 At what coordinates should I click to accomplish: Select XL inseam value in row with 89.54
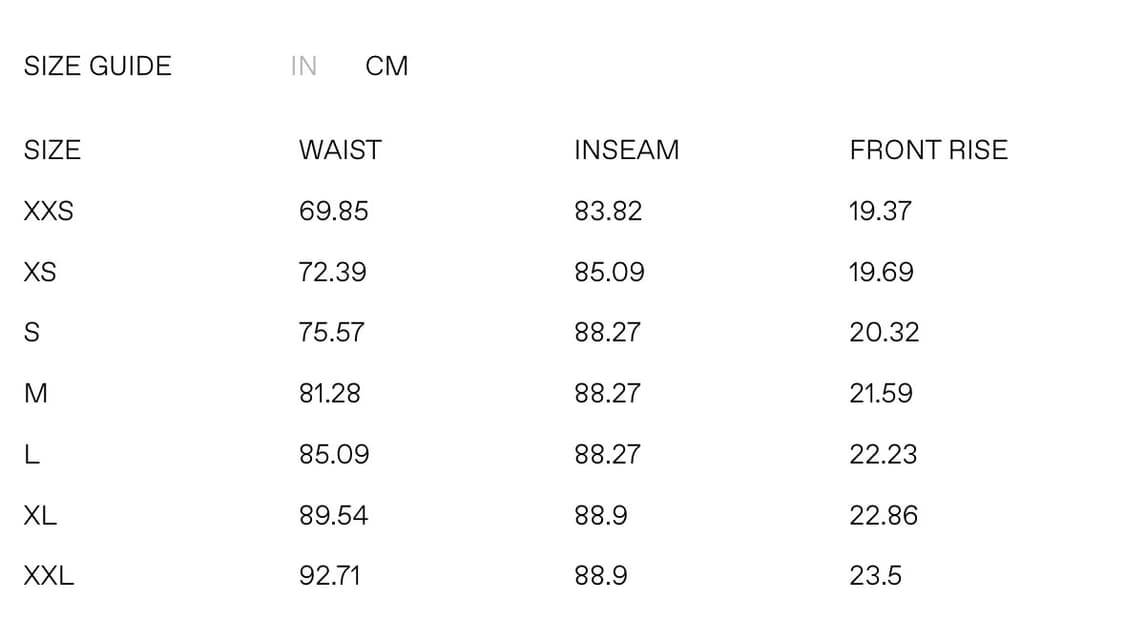click(601, 515)
